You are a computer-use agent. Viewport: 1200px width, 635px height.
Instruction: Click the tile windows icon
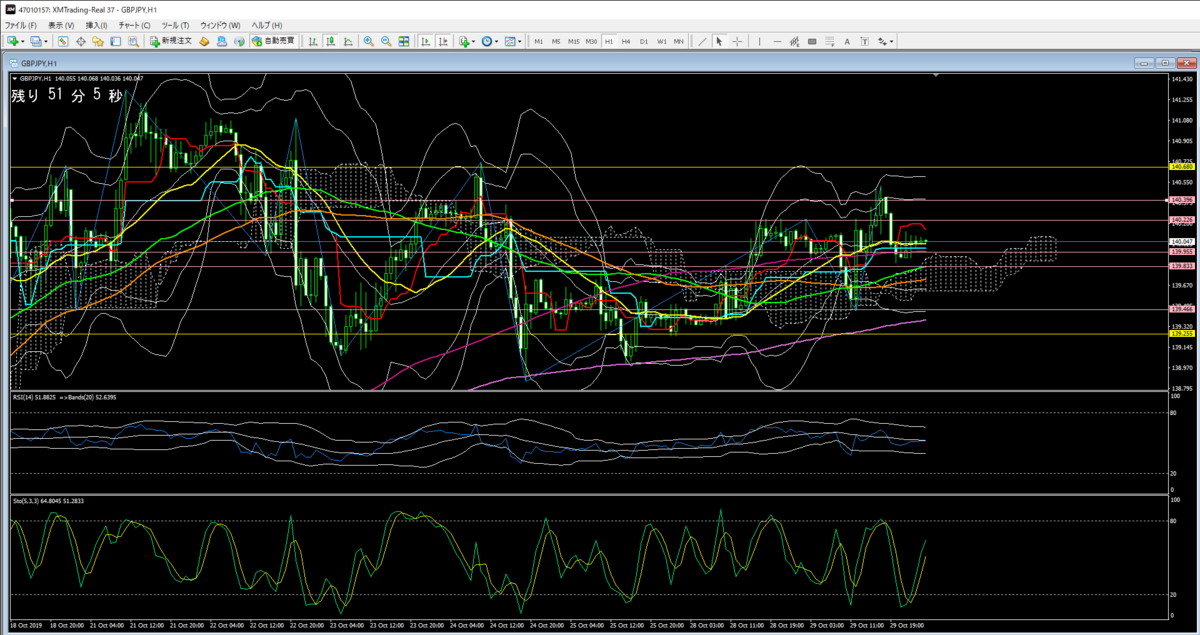point(404,41)
